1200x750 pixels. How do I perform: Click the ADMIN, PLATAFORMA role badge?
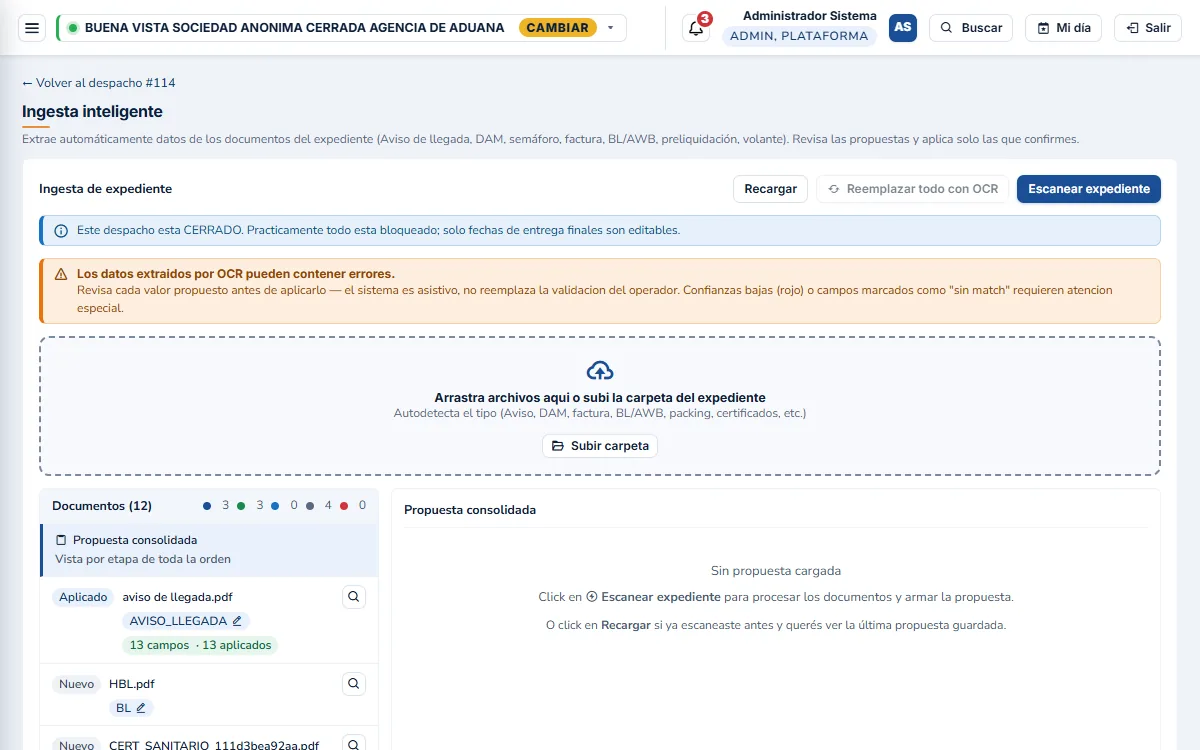pyautogui.click(x=799, y=36)
